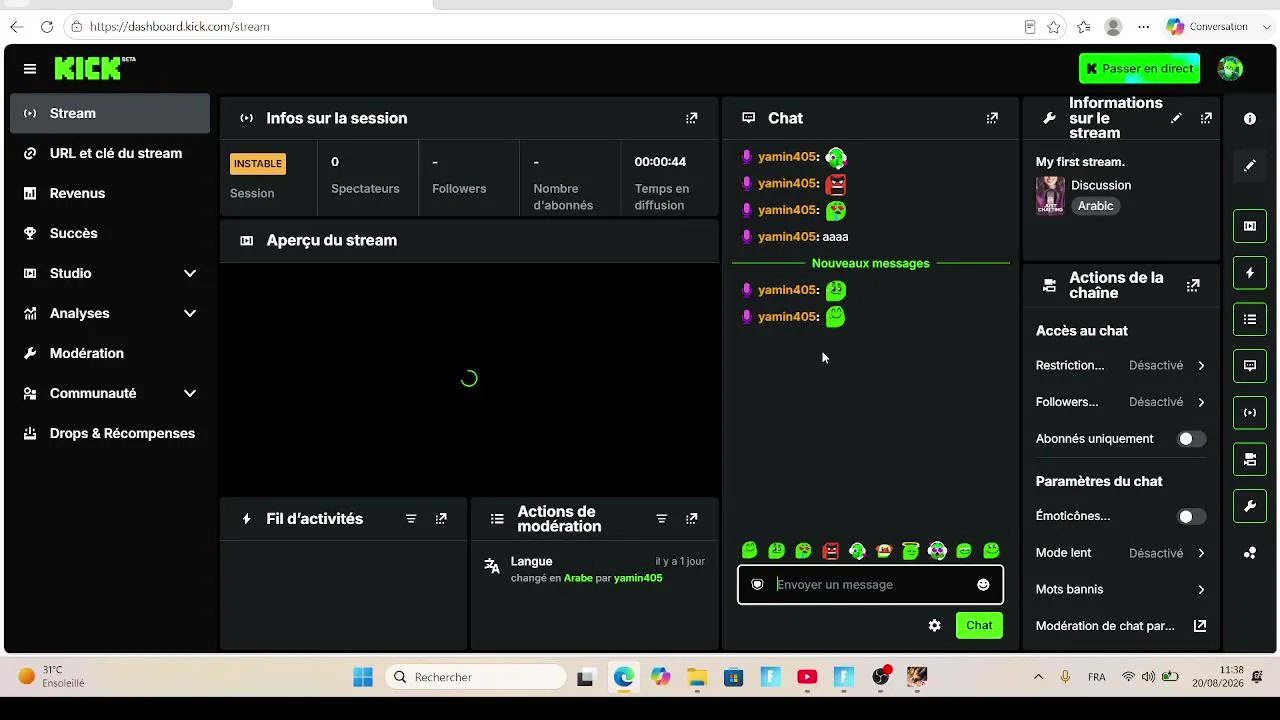Open YouTube from the Windows taskbar

[x=807, y=677]
